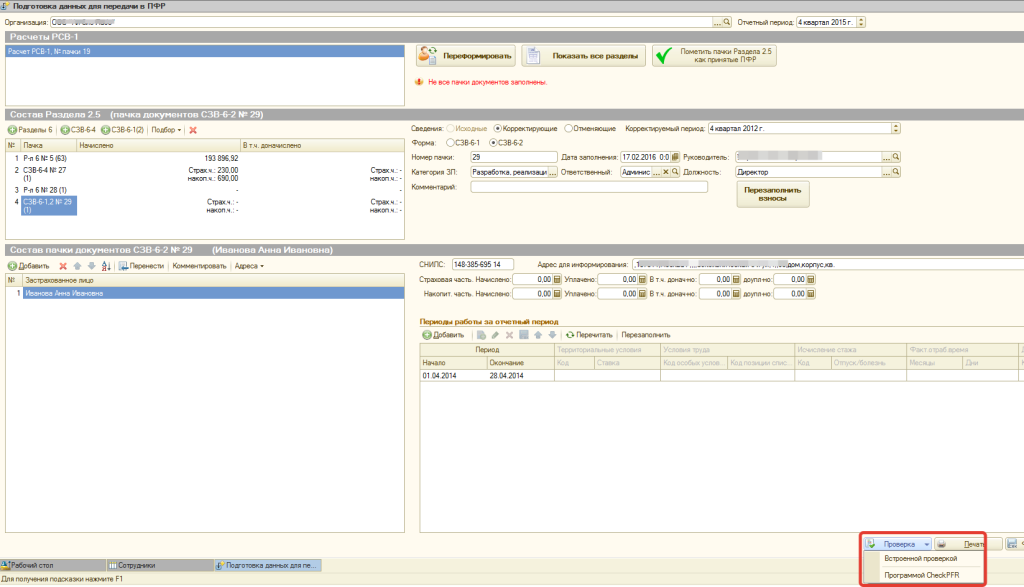Click Перечитать in periods toolbar

point(589,335)
